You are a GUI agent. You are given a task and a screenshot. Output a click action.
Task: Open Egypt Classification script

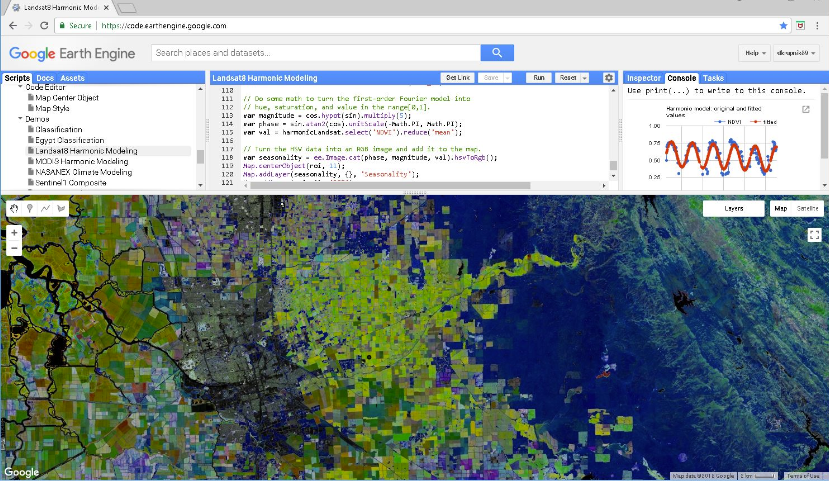coord(69,140)
